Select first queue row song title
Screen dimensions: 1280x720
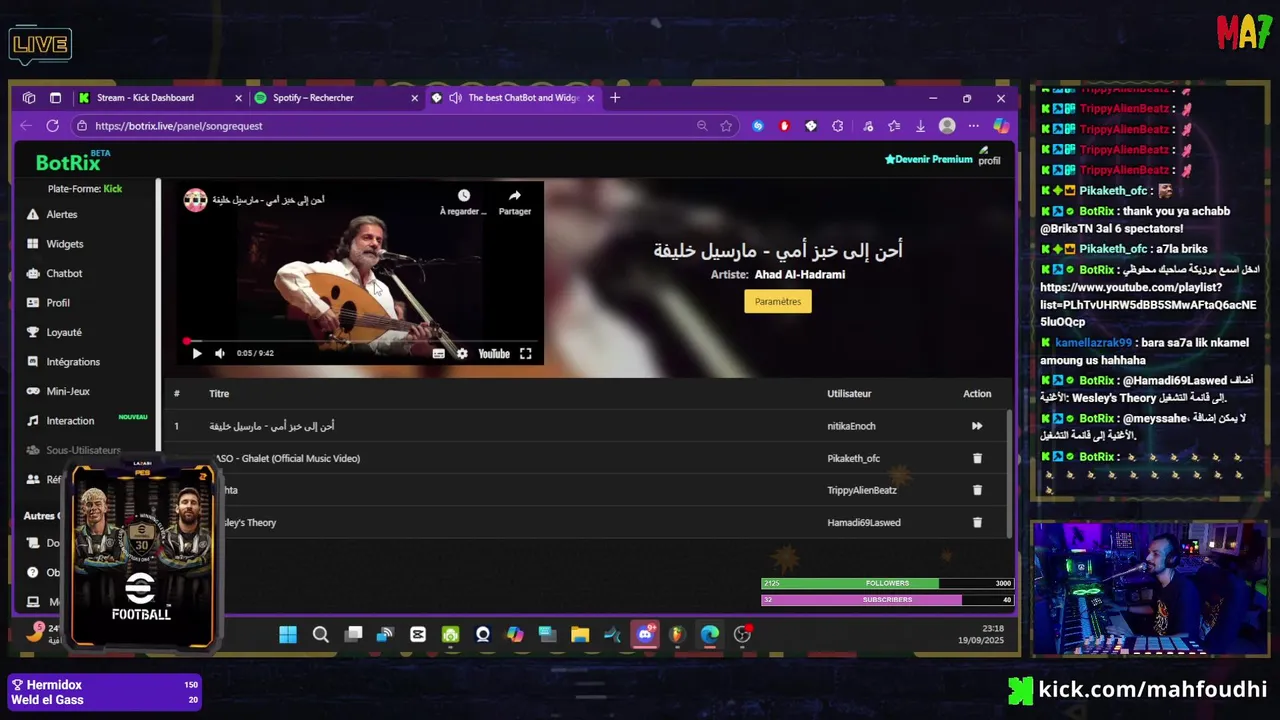[272, 426]
